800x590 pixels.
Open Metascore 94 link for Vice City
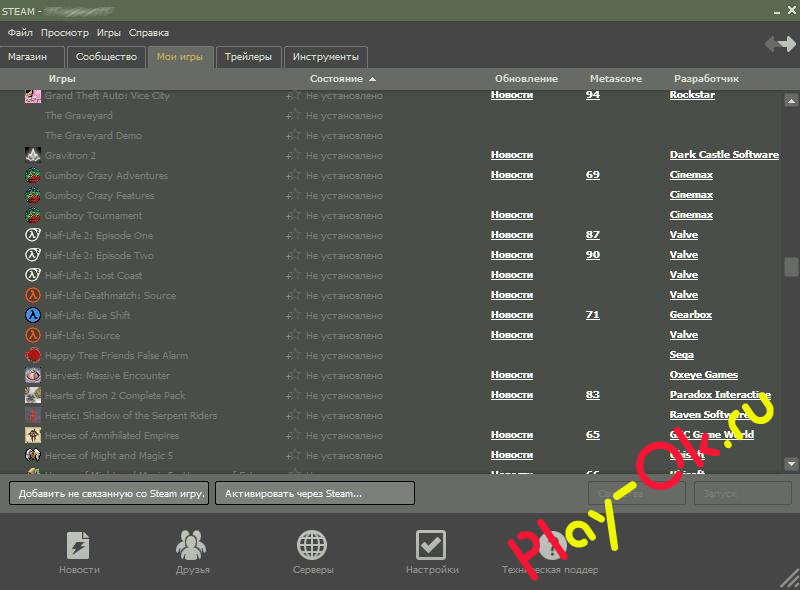(593, 95)
